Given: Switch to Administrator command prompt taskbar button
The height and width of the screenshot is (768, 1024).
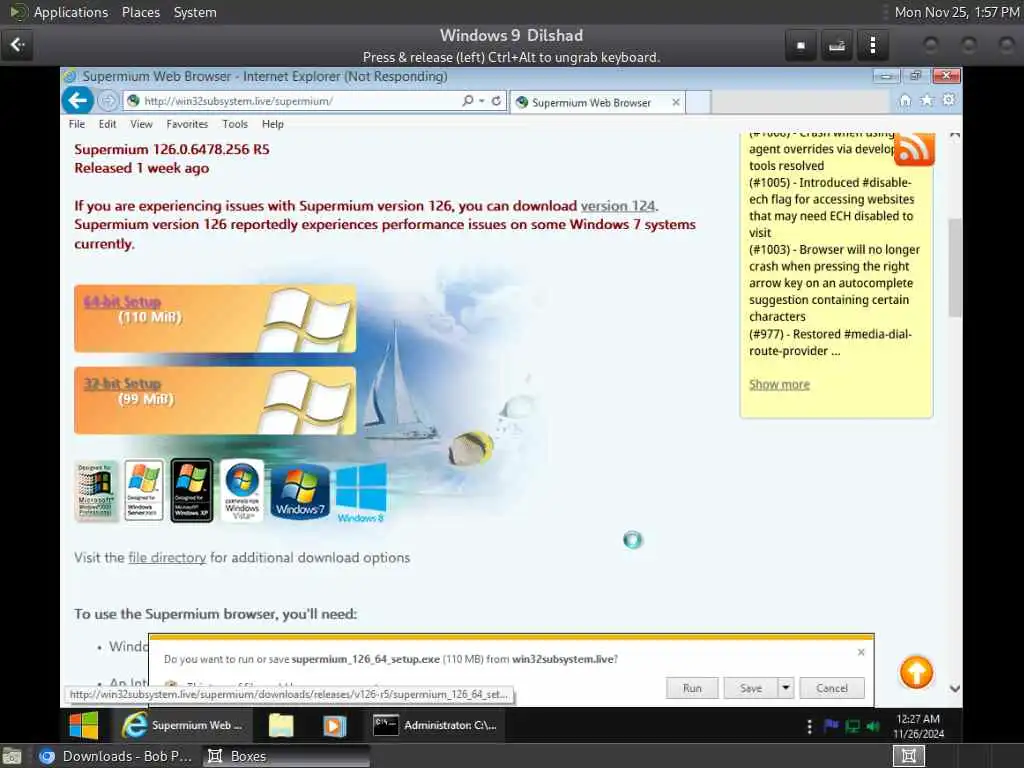Looking at the screenshot, I should coord(436,726).
